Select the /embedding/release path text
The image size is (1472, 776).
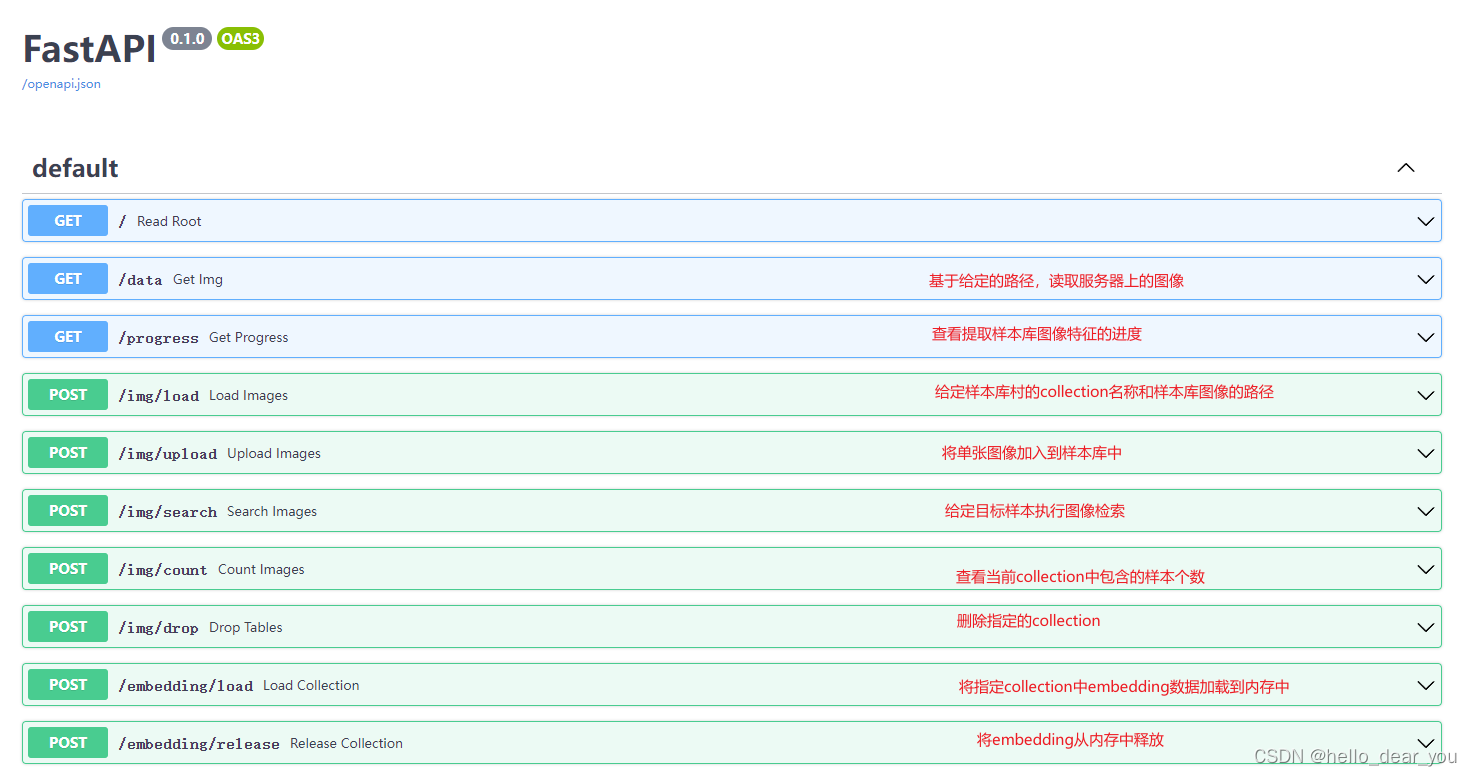pyautogui.click(x=199, y=744)
